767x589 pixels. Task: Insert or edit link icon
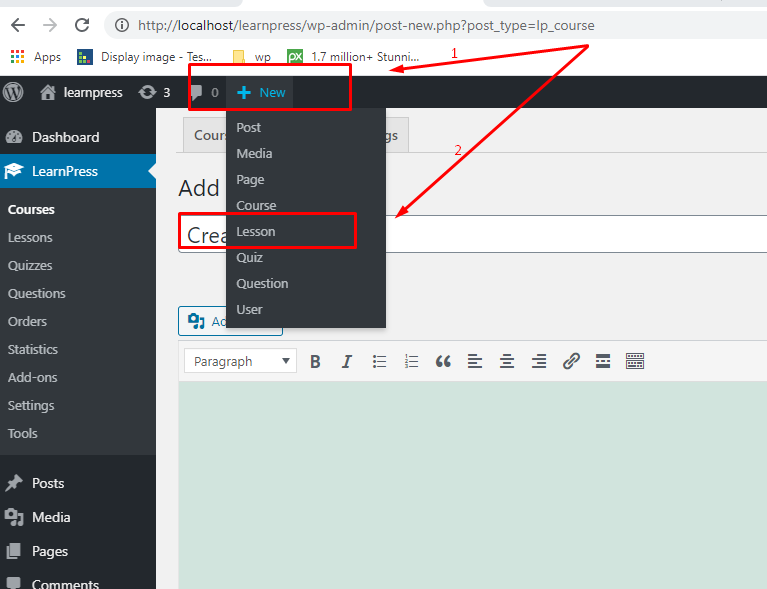coord(571,361)
